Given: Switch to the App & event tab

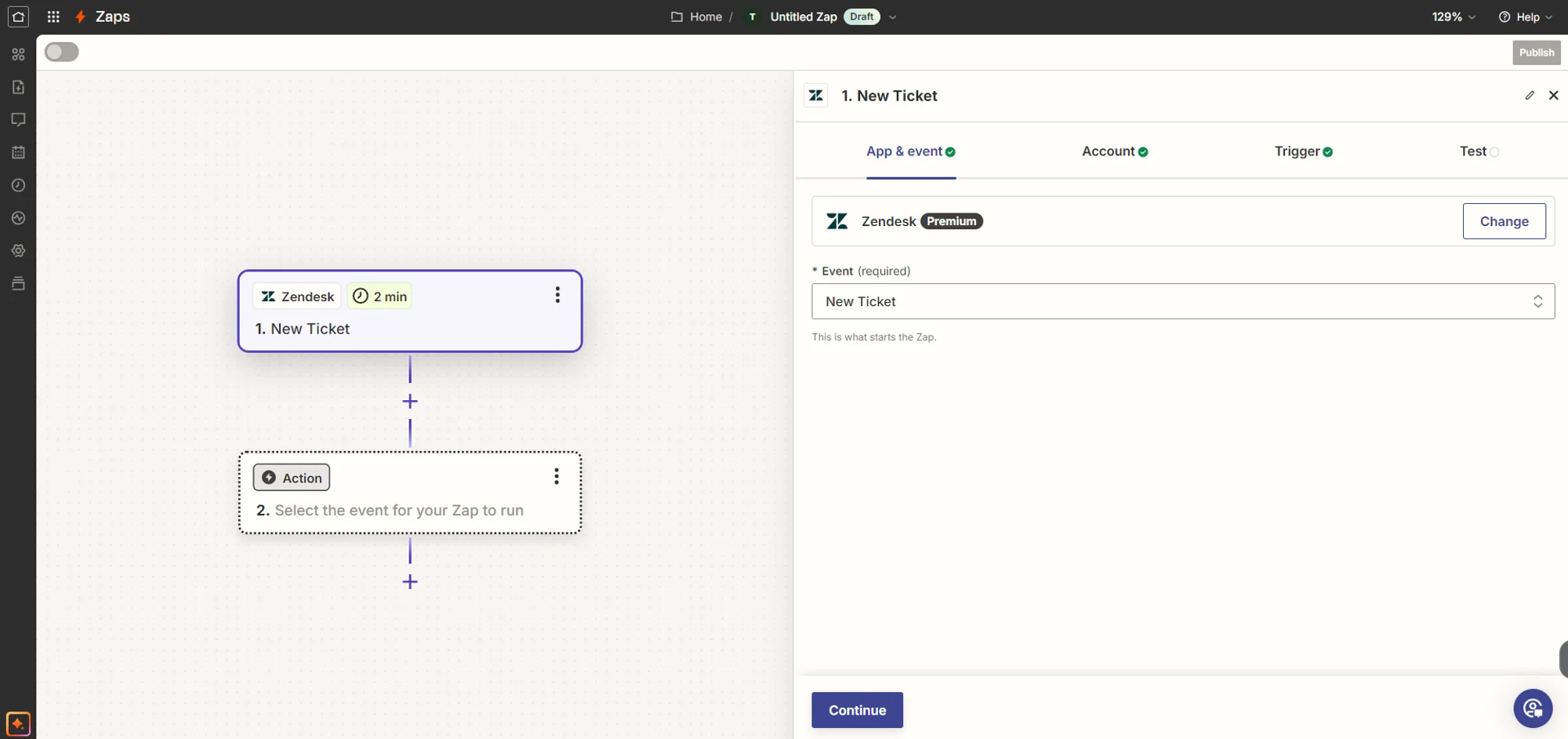Looking at the screenshot, I should coord(910,151).
